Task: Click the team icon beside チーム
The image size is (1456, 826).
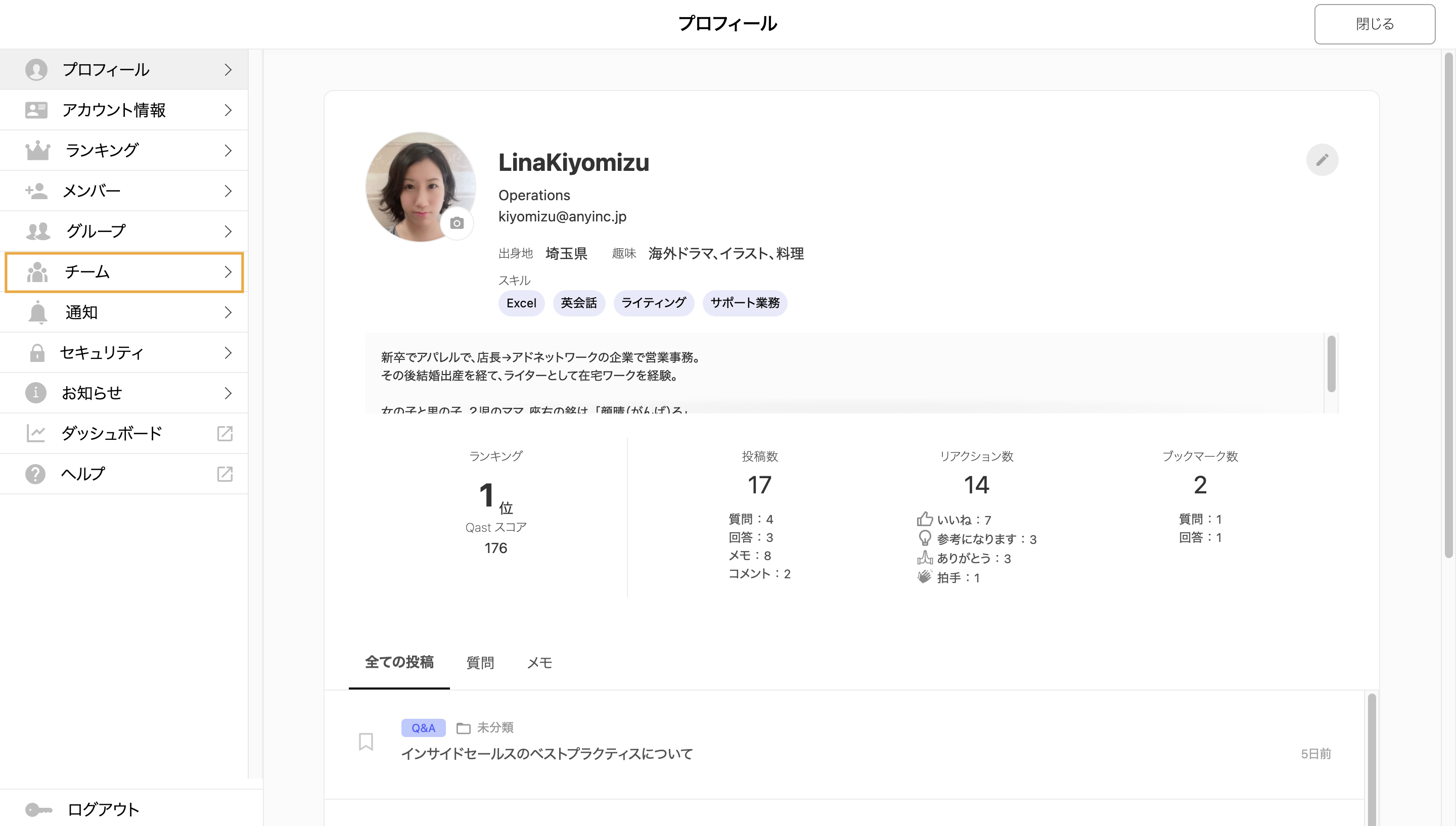Action: coord(37,272)
